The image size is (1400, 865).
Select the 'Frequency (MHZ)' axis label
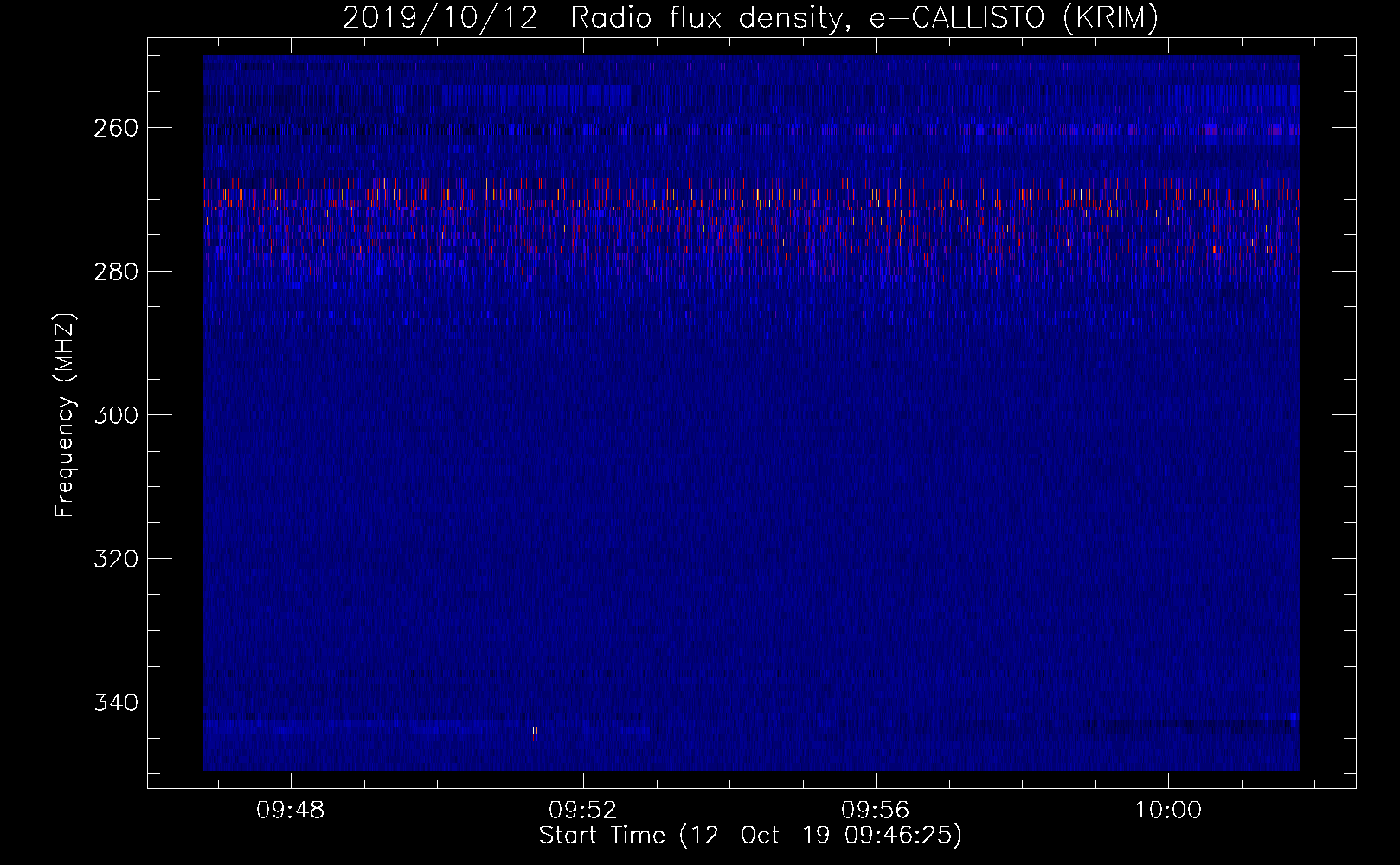pyautogui.click(x=65, y=414)
